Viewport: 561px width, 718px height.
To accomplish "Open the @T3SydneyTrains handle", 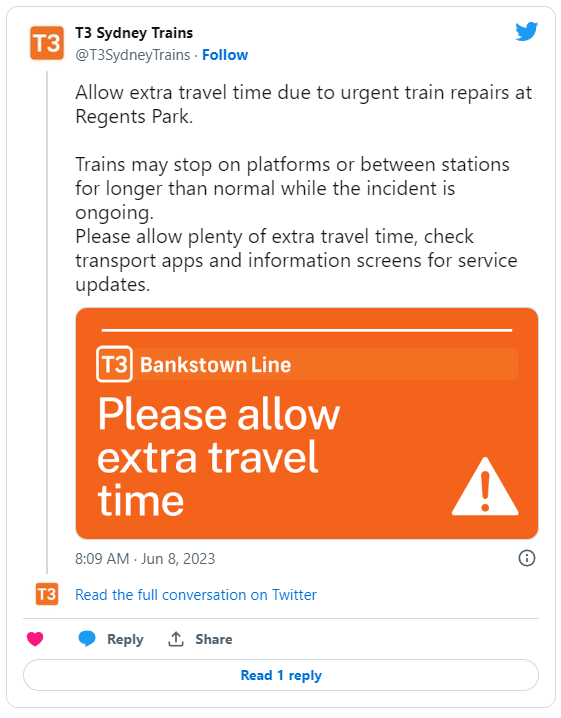I will [x=132, y=55].
